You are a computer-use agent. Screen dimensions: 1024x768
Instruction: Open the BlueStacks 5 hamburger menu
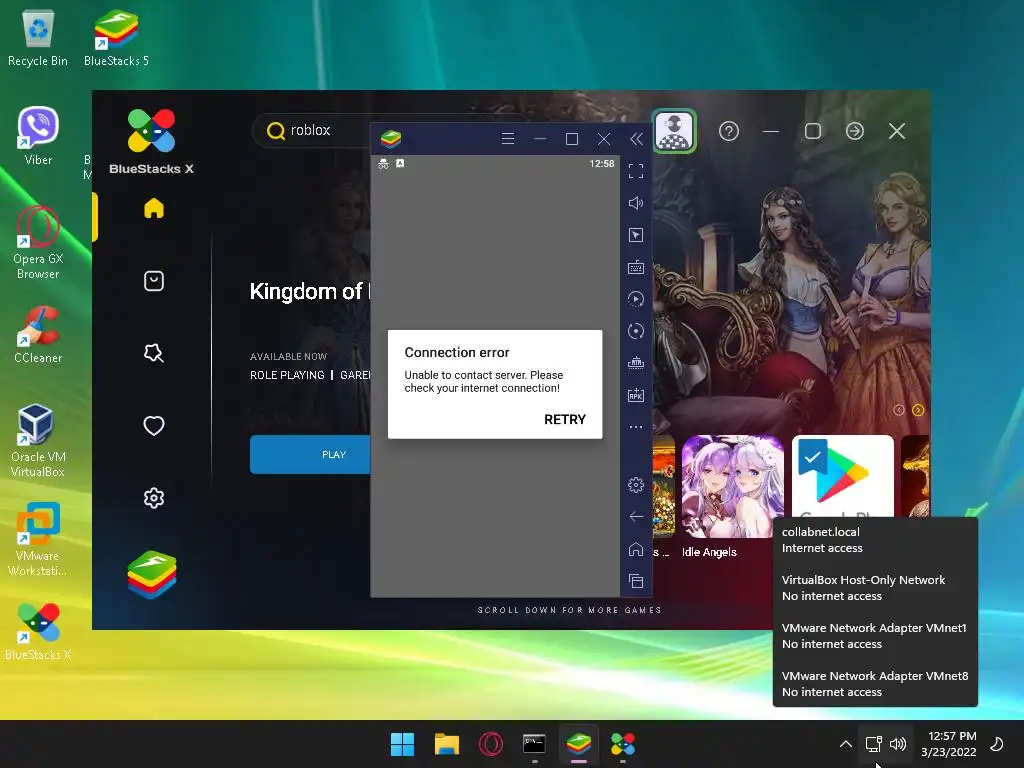(507, 138)
